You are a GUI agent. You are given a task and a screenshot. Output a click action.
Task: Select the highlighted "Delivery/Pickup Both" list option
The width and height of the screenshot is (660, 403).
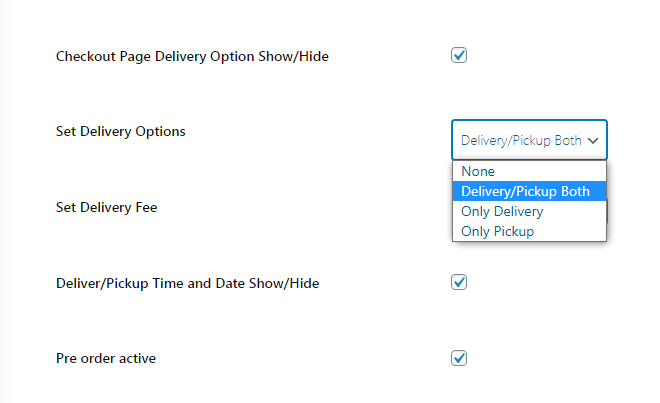525,191
